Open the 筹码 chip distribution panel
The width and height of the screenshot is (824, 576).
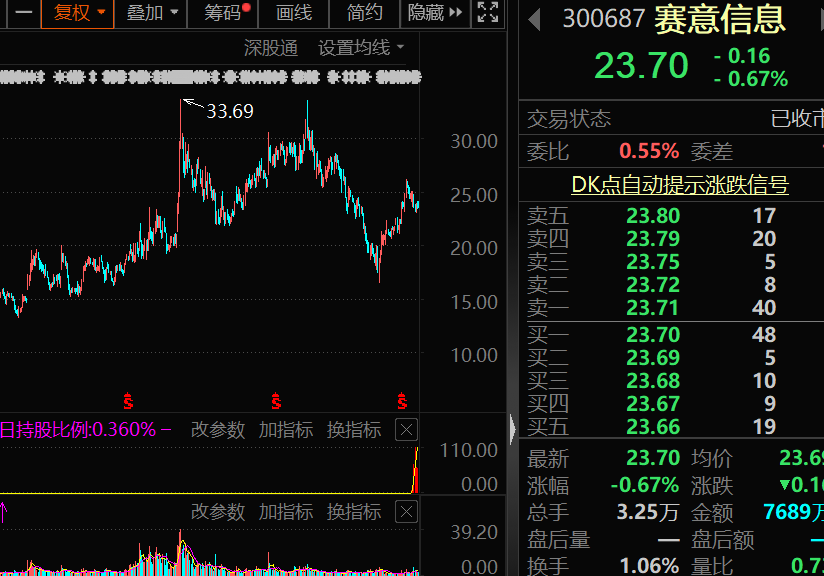[222, 14]
